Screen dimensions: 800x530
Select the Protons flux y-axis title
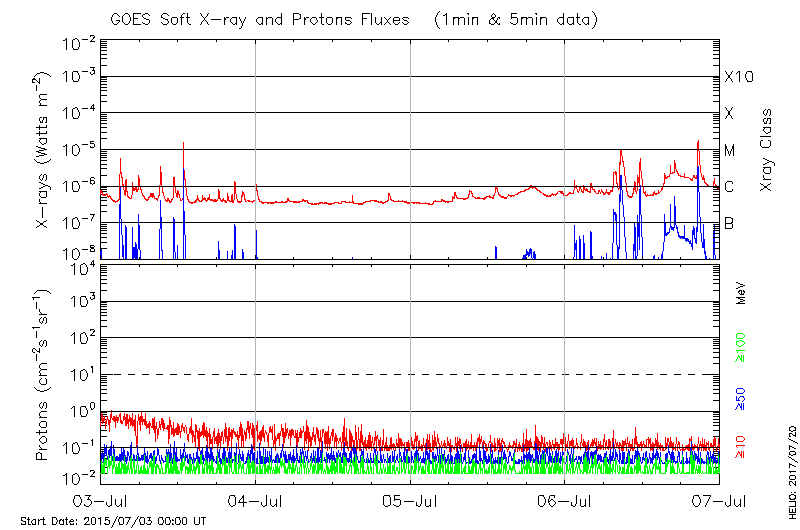44,375
